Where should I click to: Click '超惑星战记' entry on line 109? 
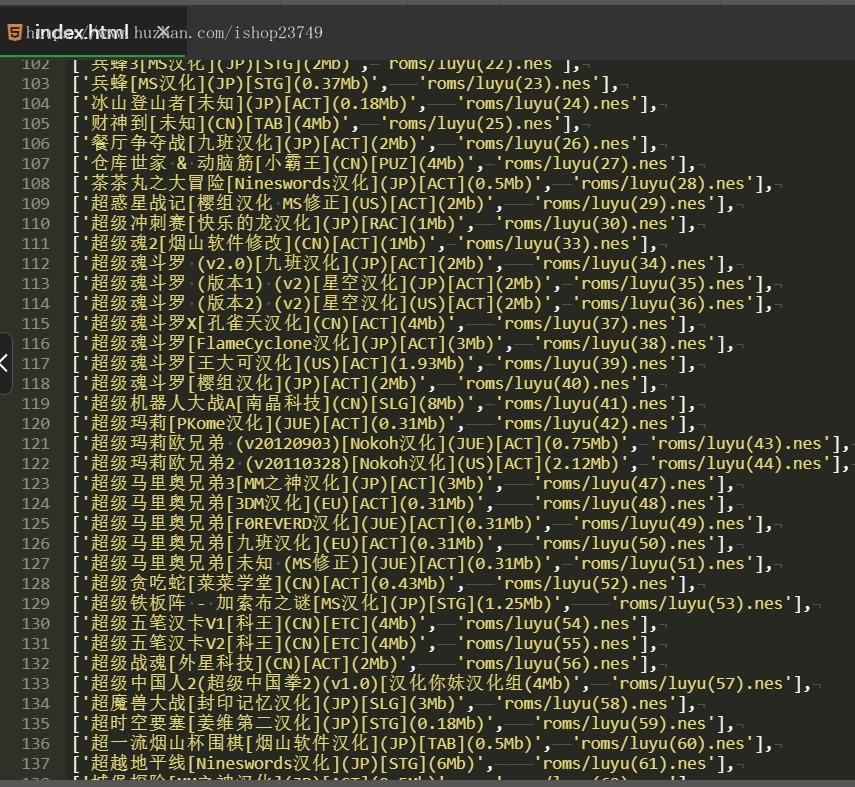(x=139, y=203)
